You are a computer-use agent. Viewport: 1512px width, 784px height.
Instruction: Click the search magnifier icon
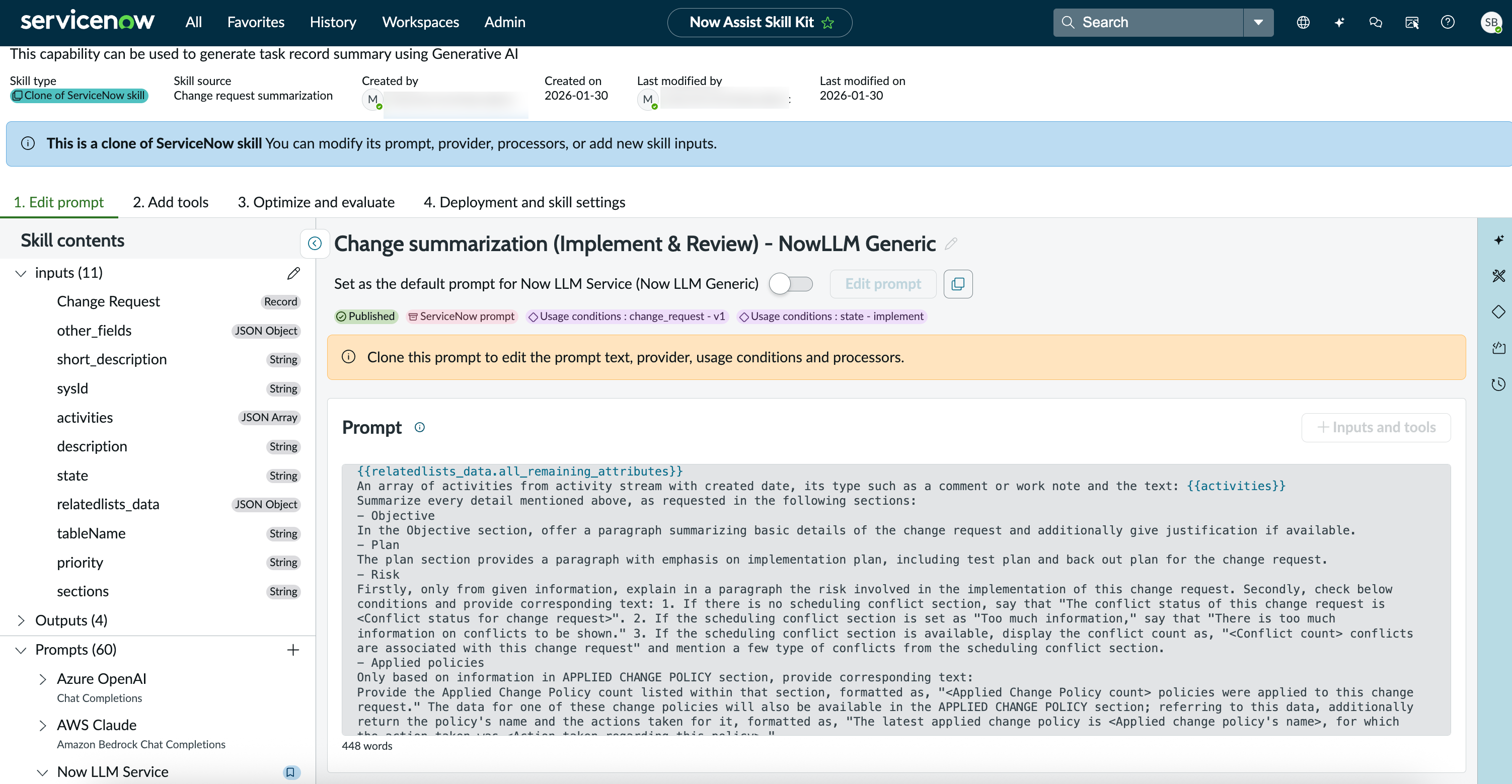point(1068,22)
